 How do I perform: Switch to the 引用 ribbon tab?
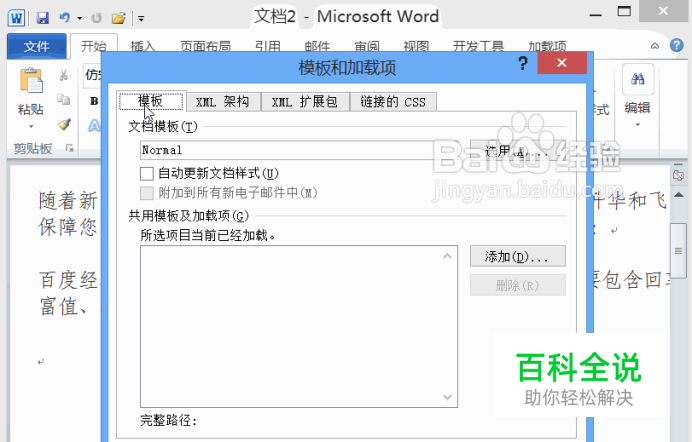[267, 46]
